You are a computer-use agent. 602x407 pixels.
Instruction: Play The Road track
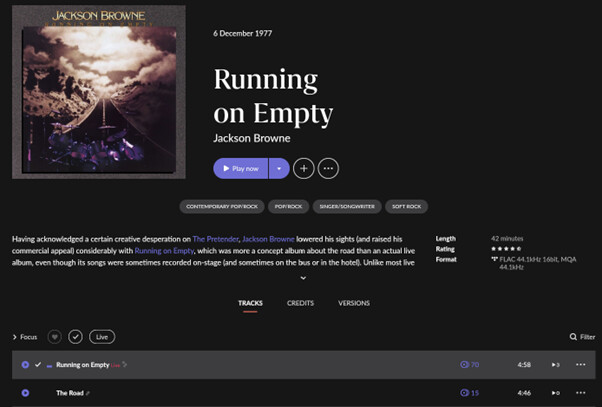point(25,393)
